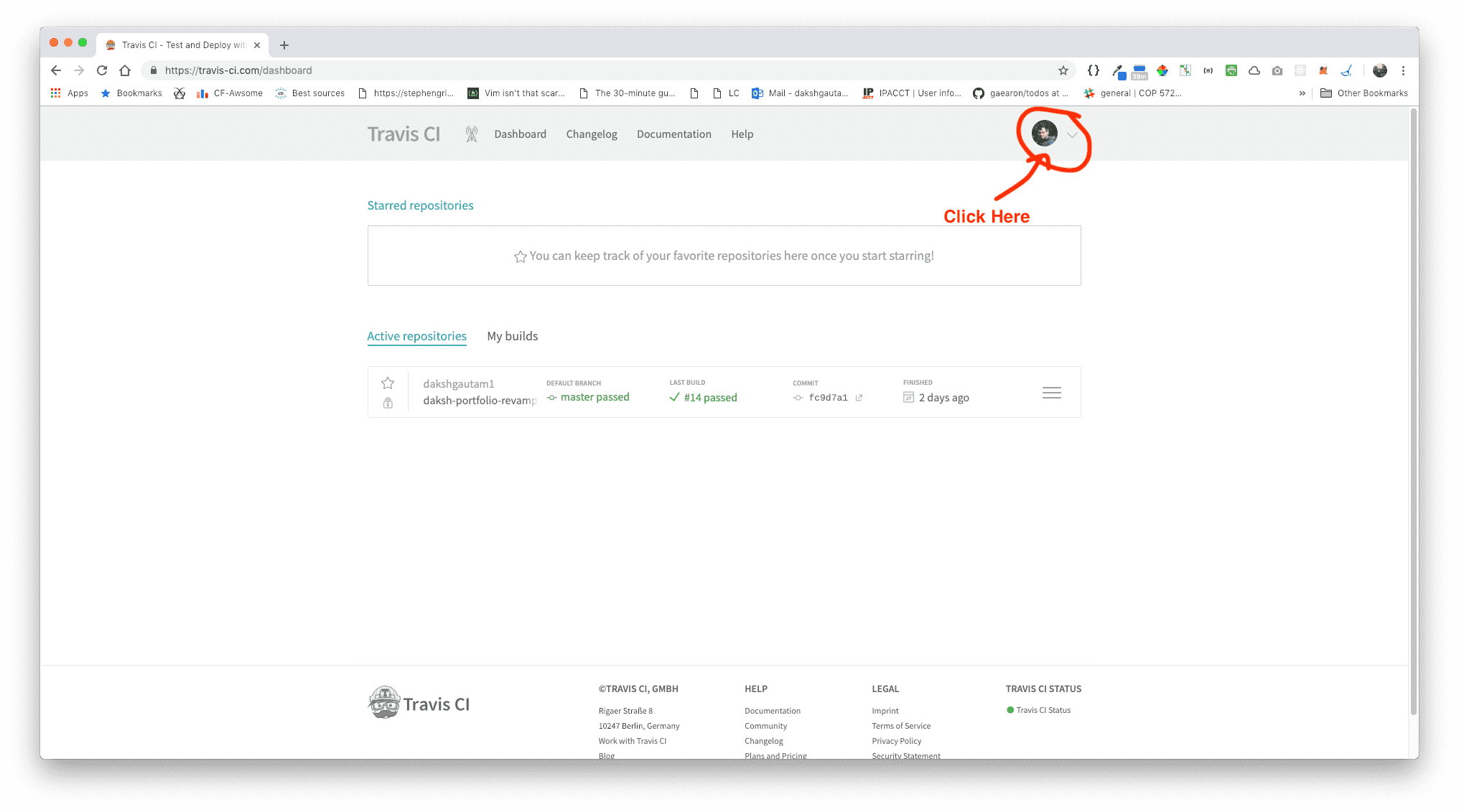Open the dakshgautam1 owner link
The image size is (1459, 812).
coord(459,383)
